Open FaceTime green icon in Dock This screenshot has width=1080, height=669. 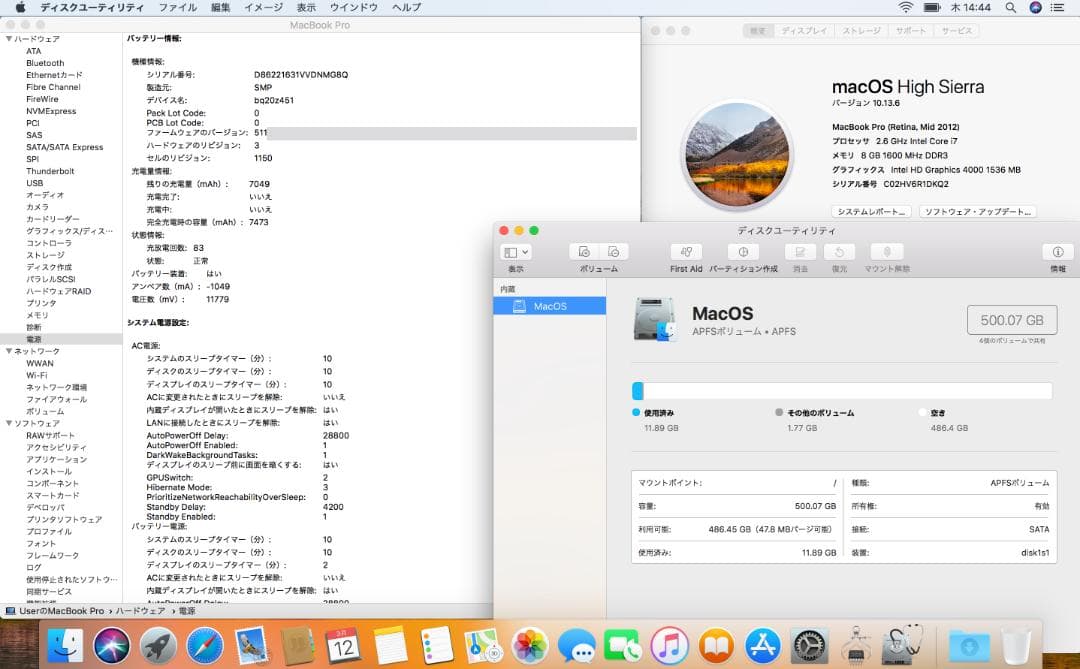pyautogui.click(x=623, y=646)
